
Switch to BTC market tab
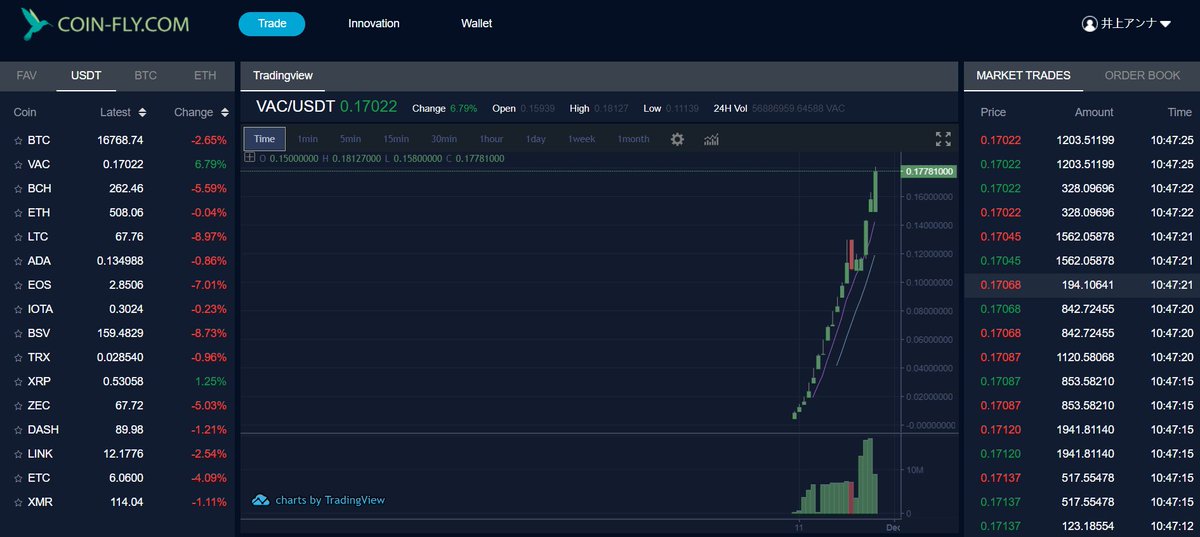tap(146, 76)
